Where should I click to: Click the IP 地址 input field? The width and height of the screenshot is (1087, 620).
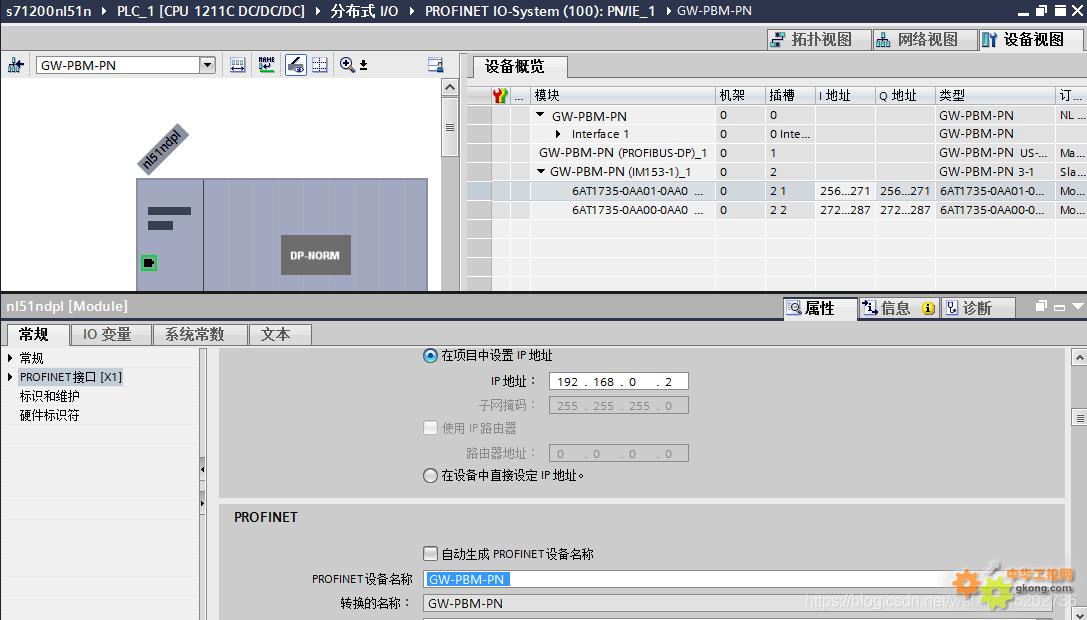619,381
